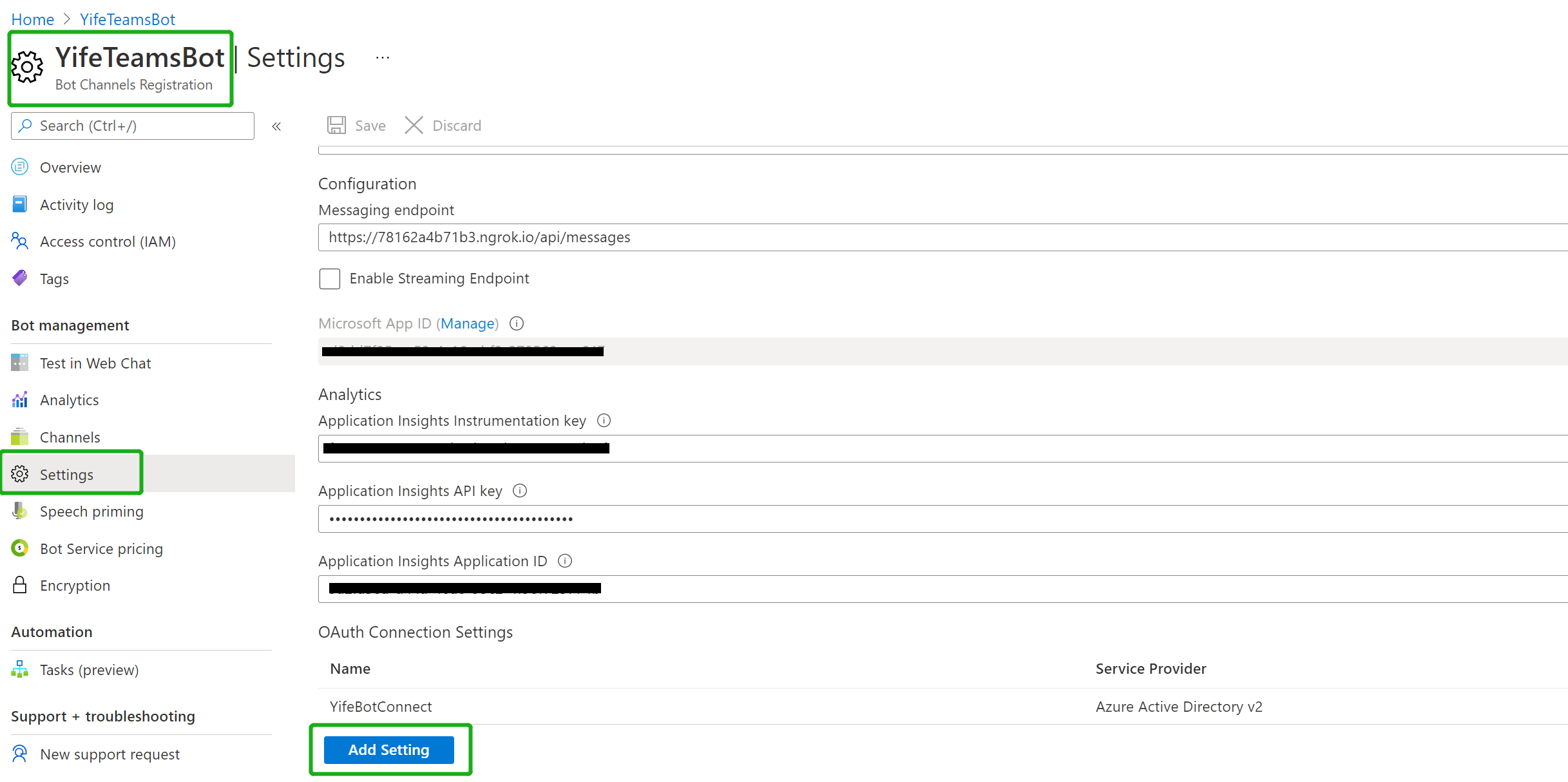Image resolution: width=1568 pixels, height=782 pixels.
Task: Open Bot Service pricing menu item
Action: point(101,549)
